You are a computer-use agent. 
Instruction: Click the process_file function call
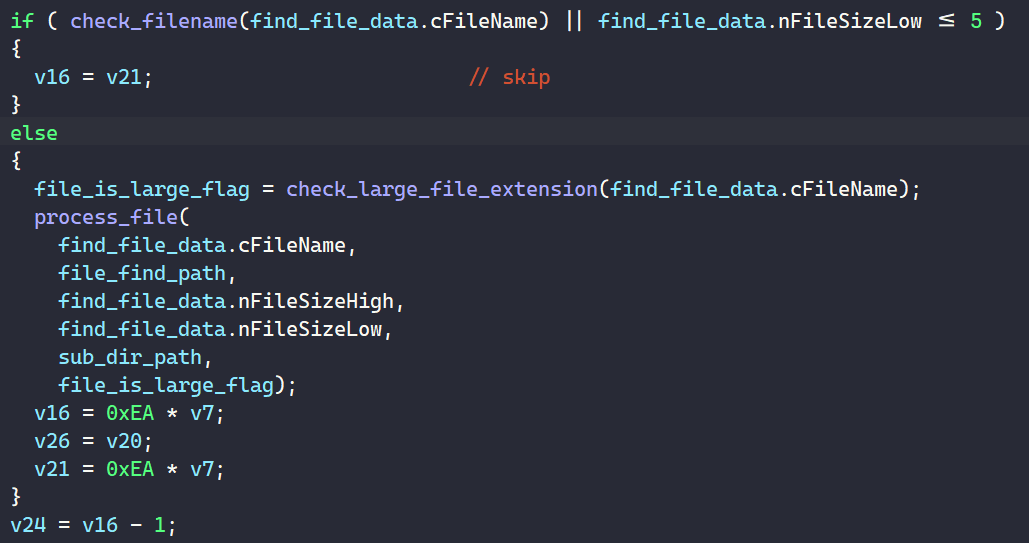pyautogui.click(x=106, y=217)
